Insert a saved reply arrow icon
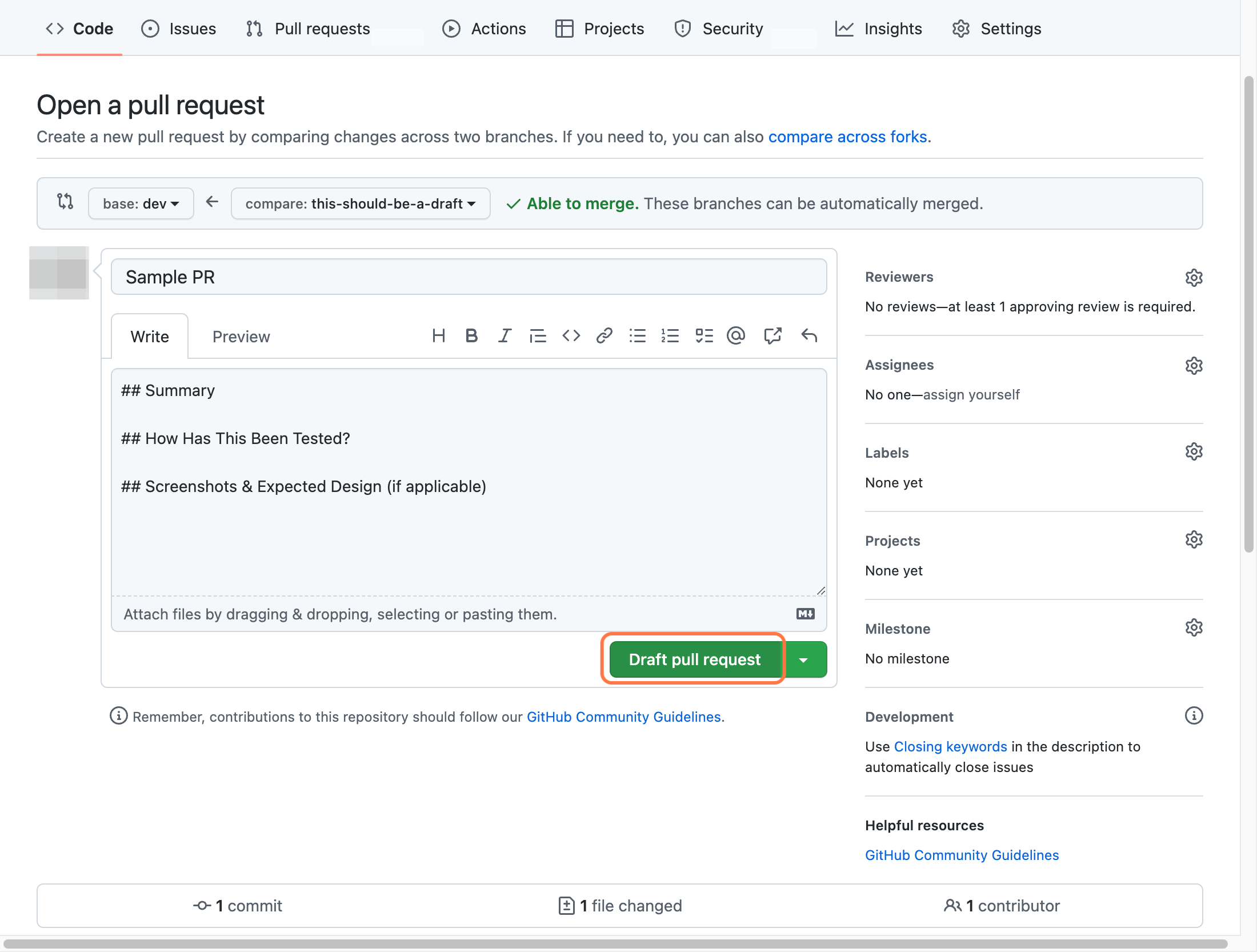The width and height of the screenshot is (1257, 952). (x=809, y=336)
